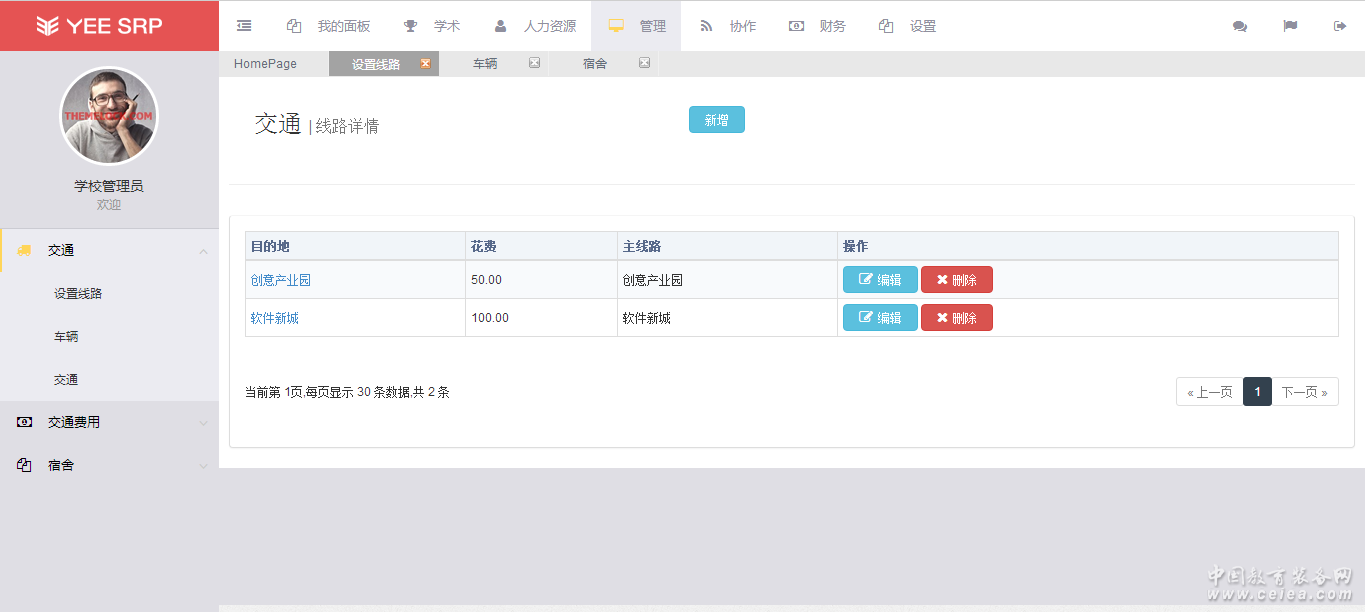Close the 宿舍 tab
The image size is (1365, 612).
pyautogui.click(x=644, y=64)
